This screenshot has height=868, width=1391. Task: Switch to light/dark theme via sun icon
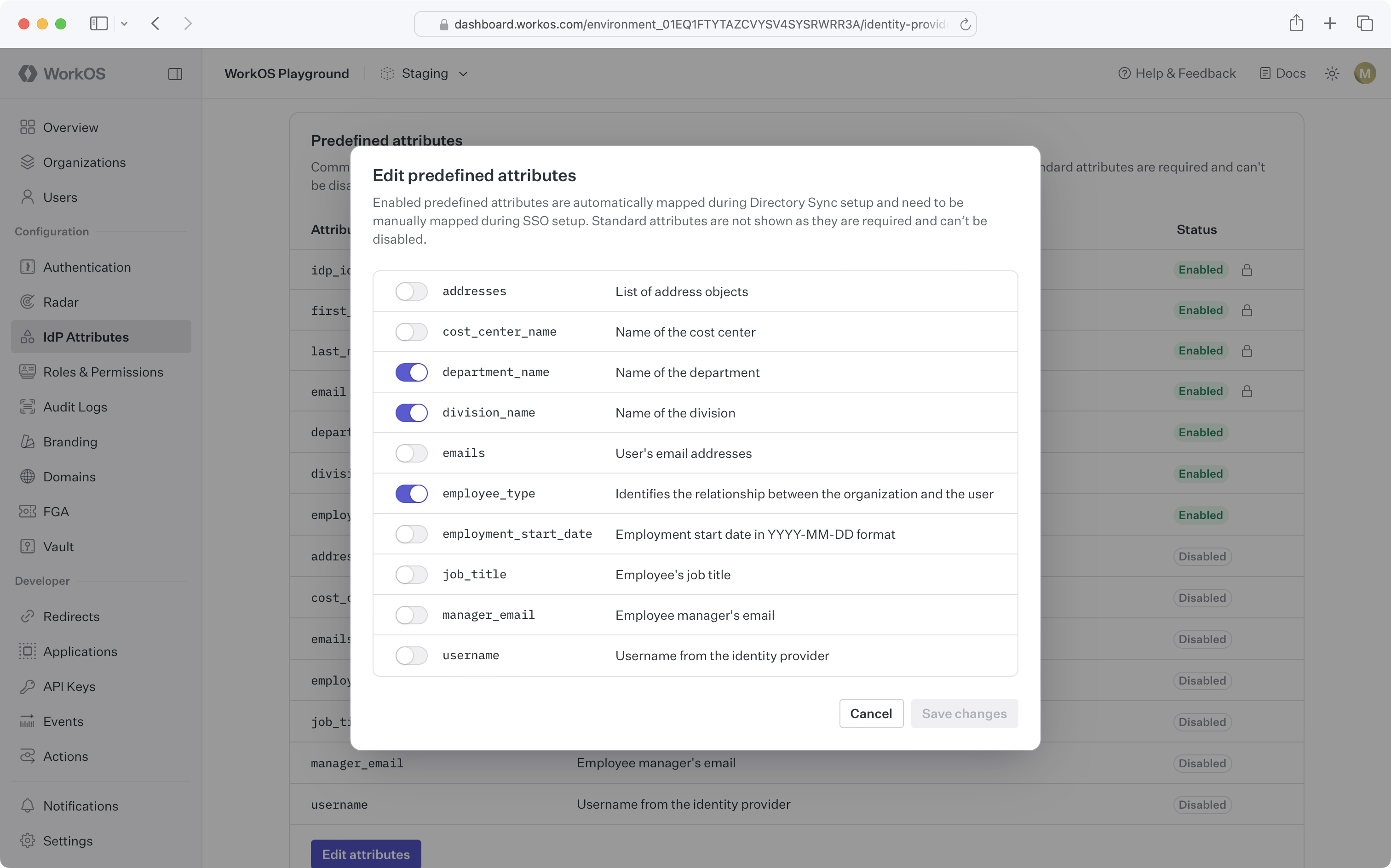click(1333, 73)
